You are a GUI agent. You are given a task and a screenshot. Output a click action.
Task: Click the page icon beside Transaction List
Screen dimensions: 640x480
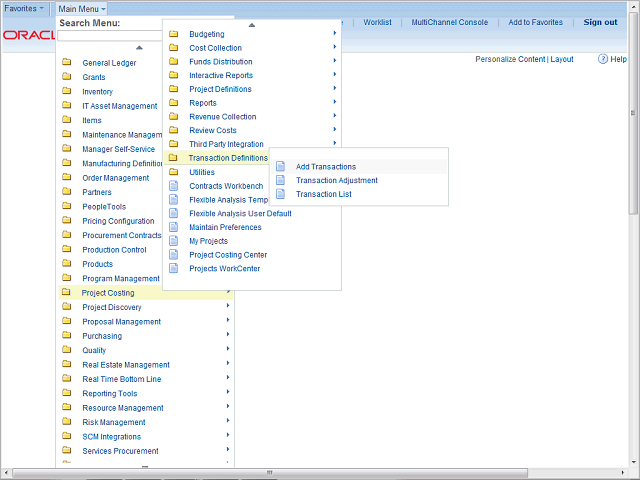coord(280,194)
